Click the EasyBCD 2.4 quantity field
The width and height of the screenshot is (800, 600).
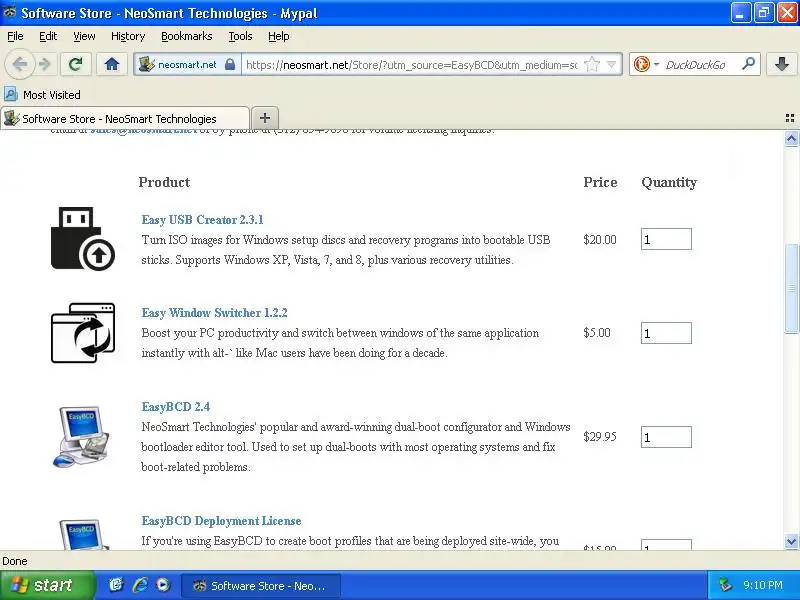click(x=666, y=437)
